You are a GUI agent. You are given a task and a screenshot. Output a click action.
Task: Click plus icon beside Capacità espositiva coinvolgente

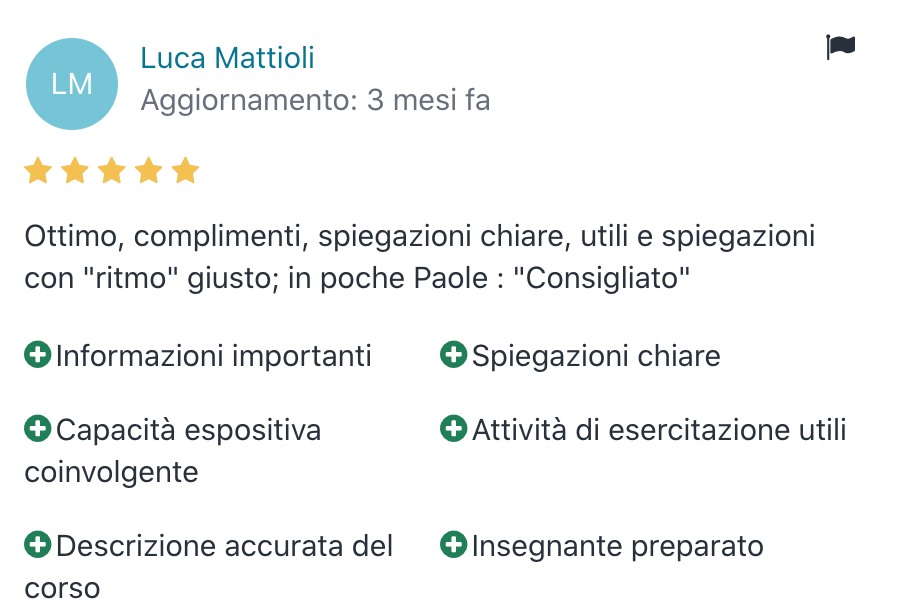point(38,429)
